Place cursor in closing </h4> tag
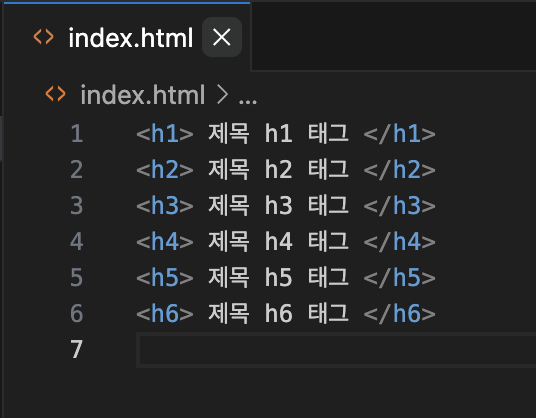Image resolution: width=536 pixels, height=418 pixels. pyautogui.click(x=399, y=241)
